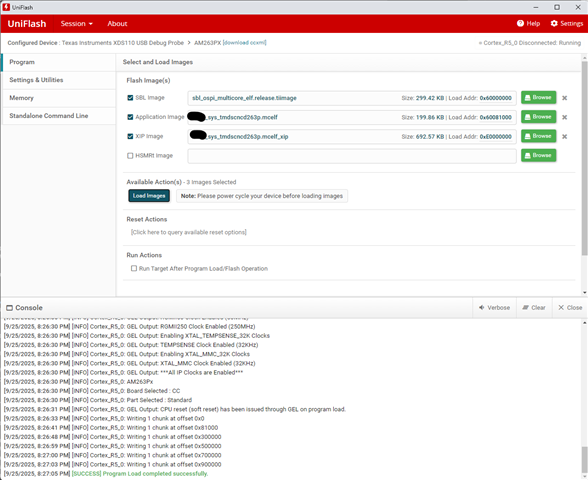Uncheck the SBL Image checkbox
This screenshot has width=588, height=480.
click(130, 98)
